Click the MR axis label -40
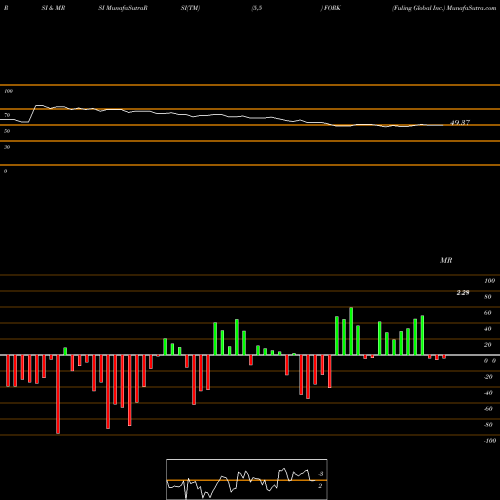 [x=488, y=393]
